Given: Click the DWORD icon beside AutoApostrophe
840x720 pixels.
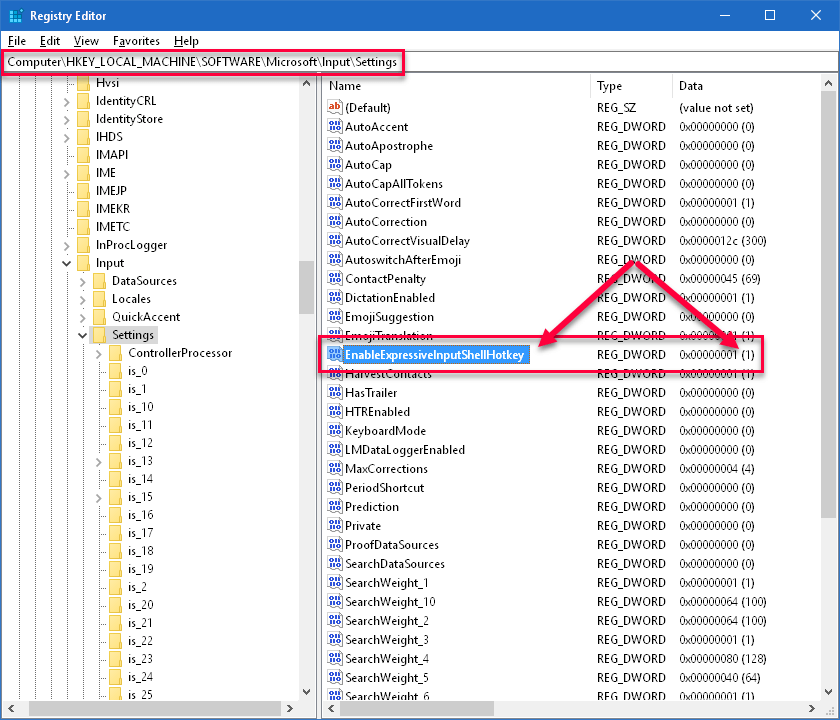Looking at the screenshot, I should (x=335, y=145).
